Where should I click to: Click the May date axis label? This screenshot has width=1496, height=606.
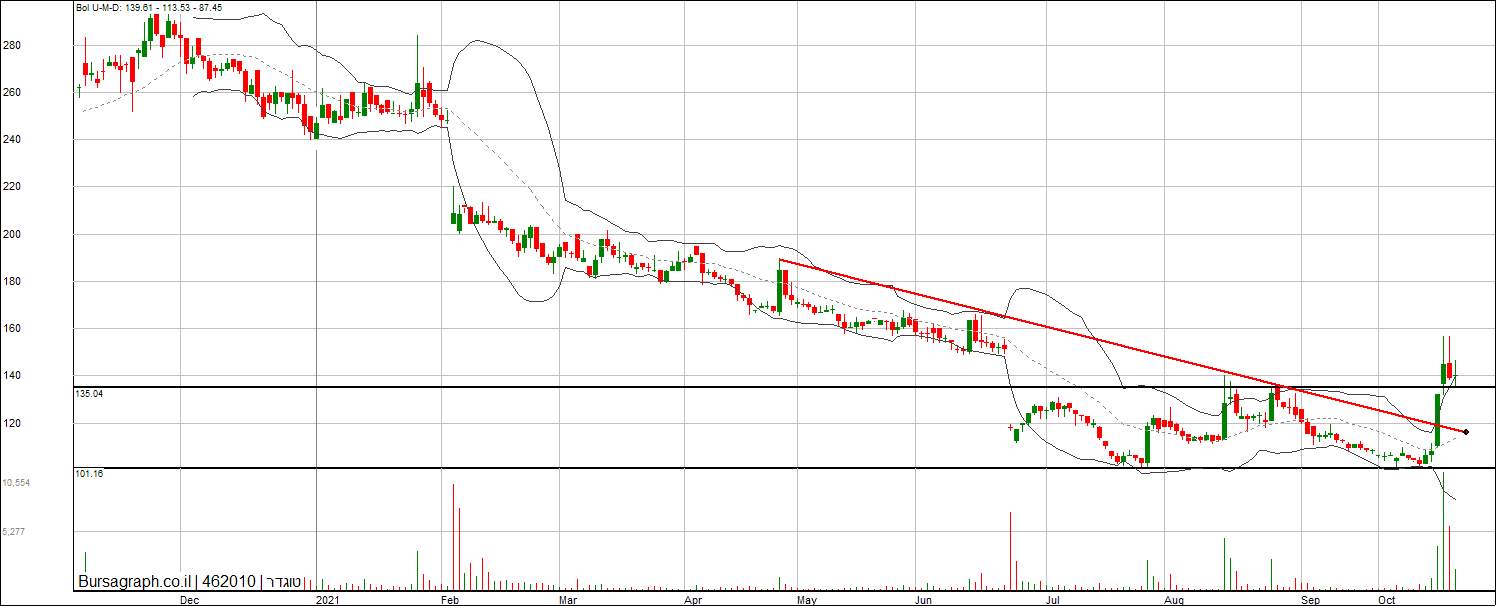(x=808, y=600)
